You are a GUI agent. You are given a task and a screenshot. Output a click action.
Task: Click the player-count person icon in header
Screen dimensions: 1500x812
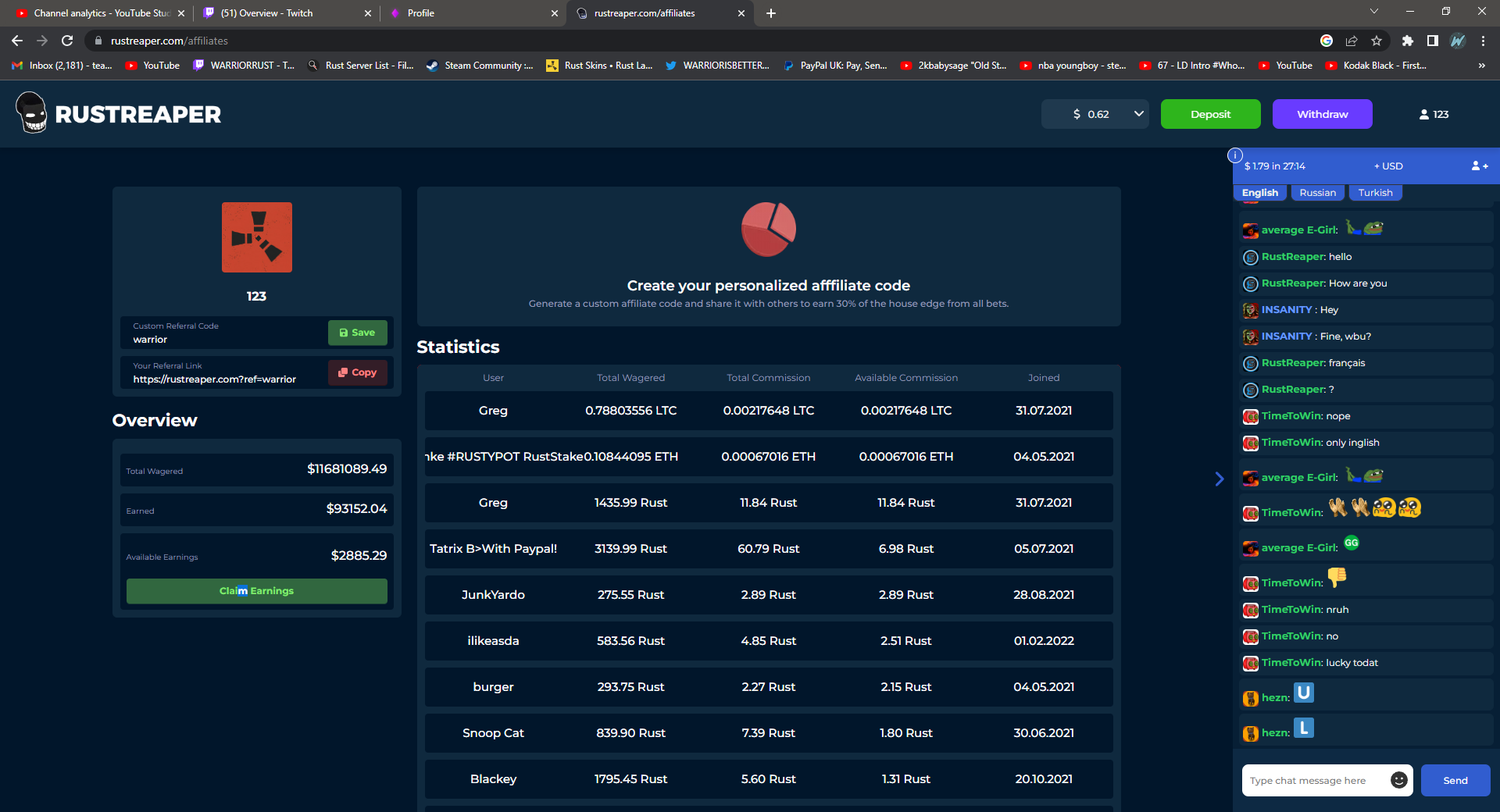(x=1423, y=114)
